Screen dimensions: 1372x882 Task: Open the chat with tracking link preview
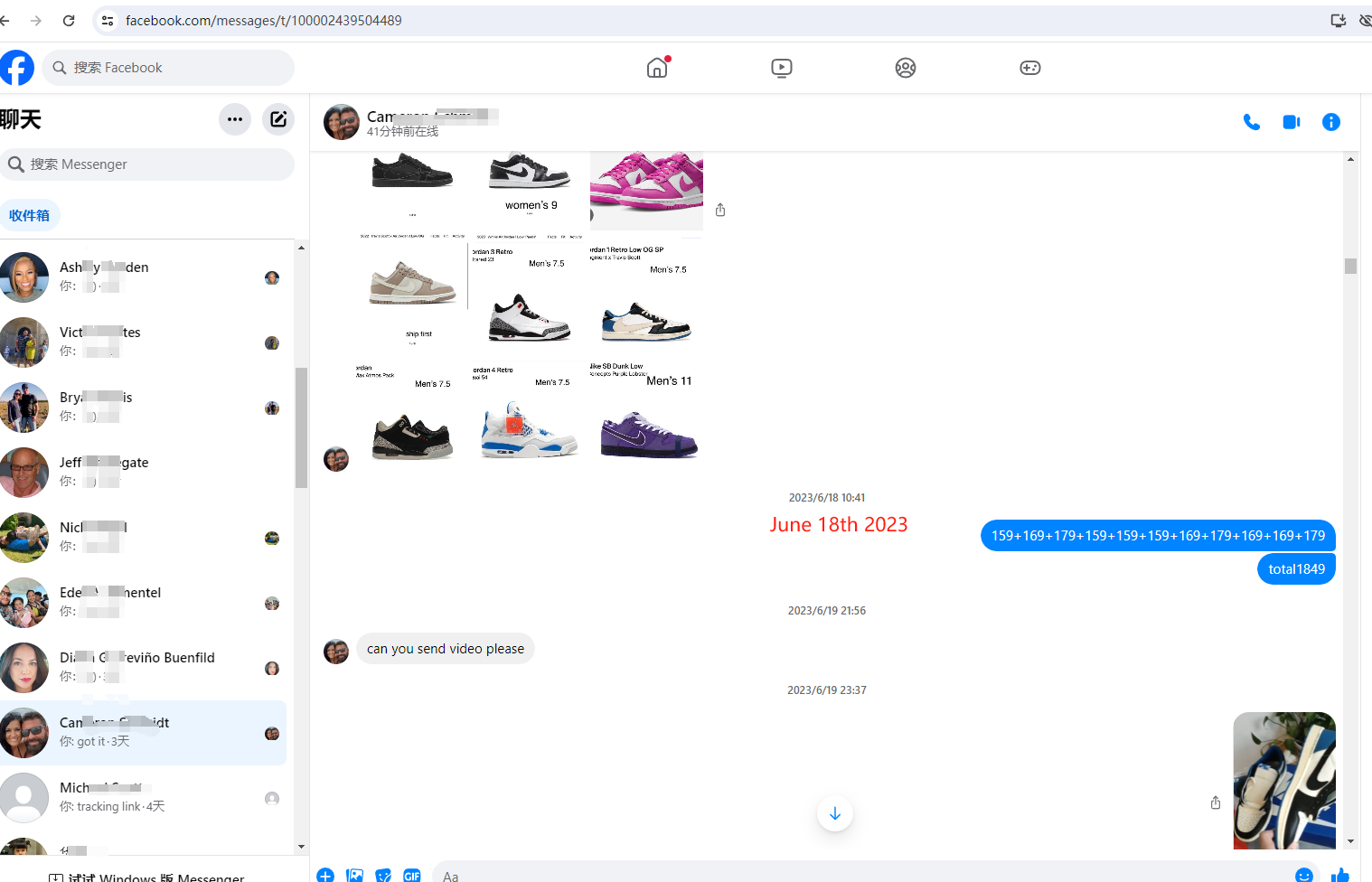143,797
